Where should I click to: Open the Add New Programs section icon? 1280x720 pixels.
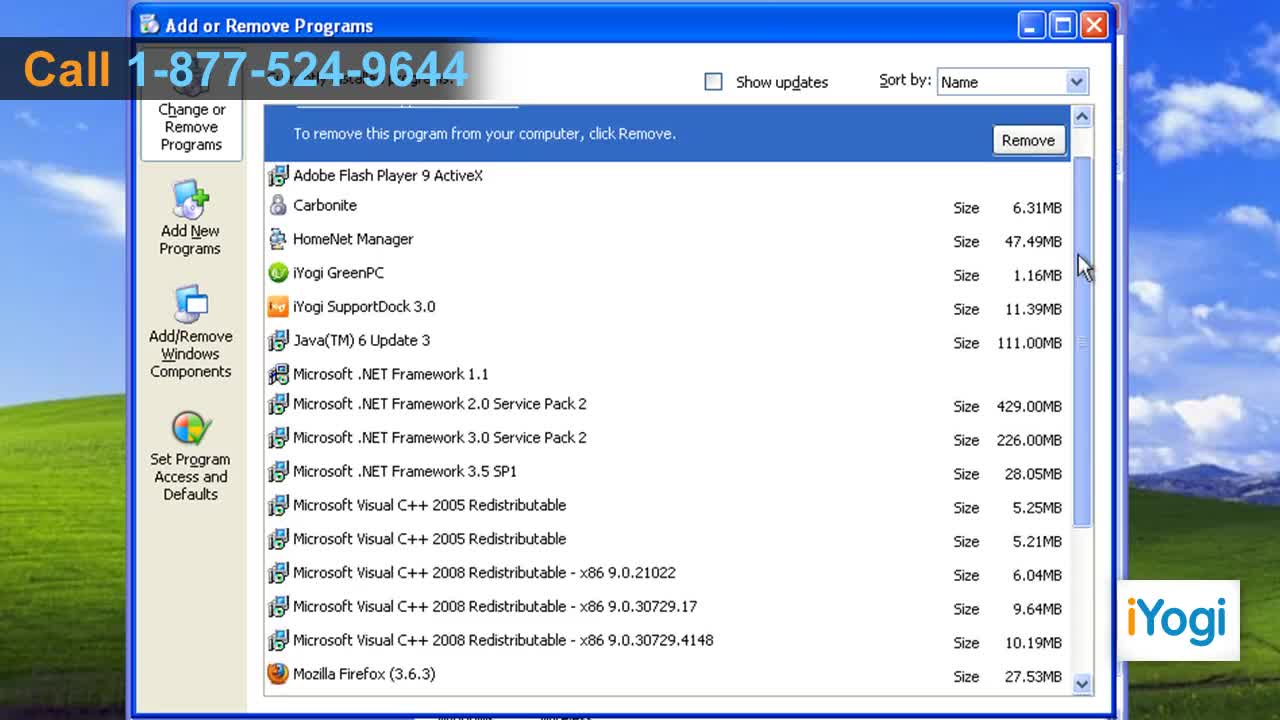[190, 200]
